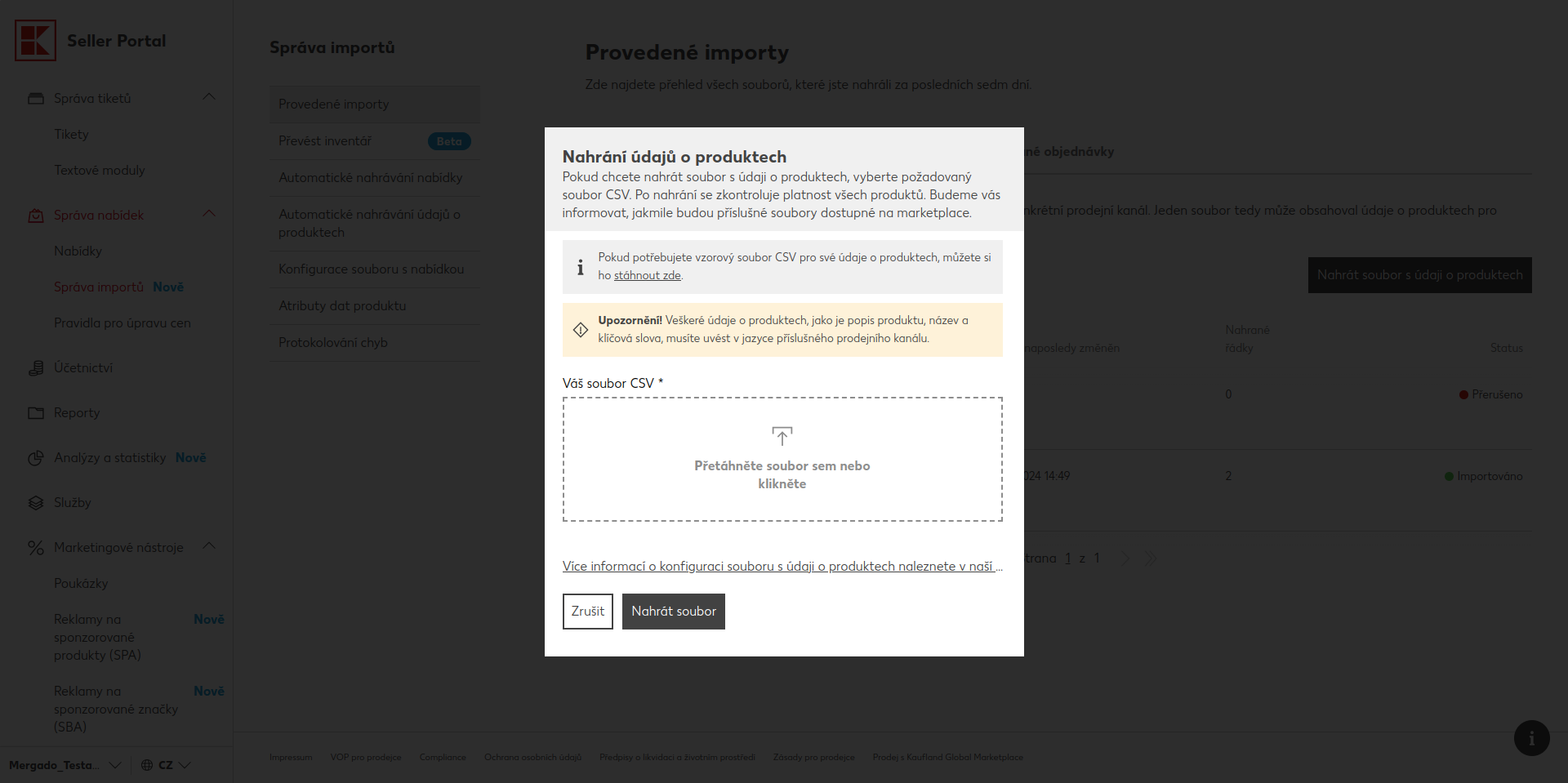Click the round info help button
The height and width of the screenshot is (783, 1568).
(1531, 738)
